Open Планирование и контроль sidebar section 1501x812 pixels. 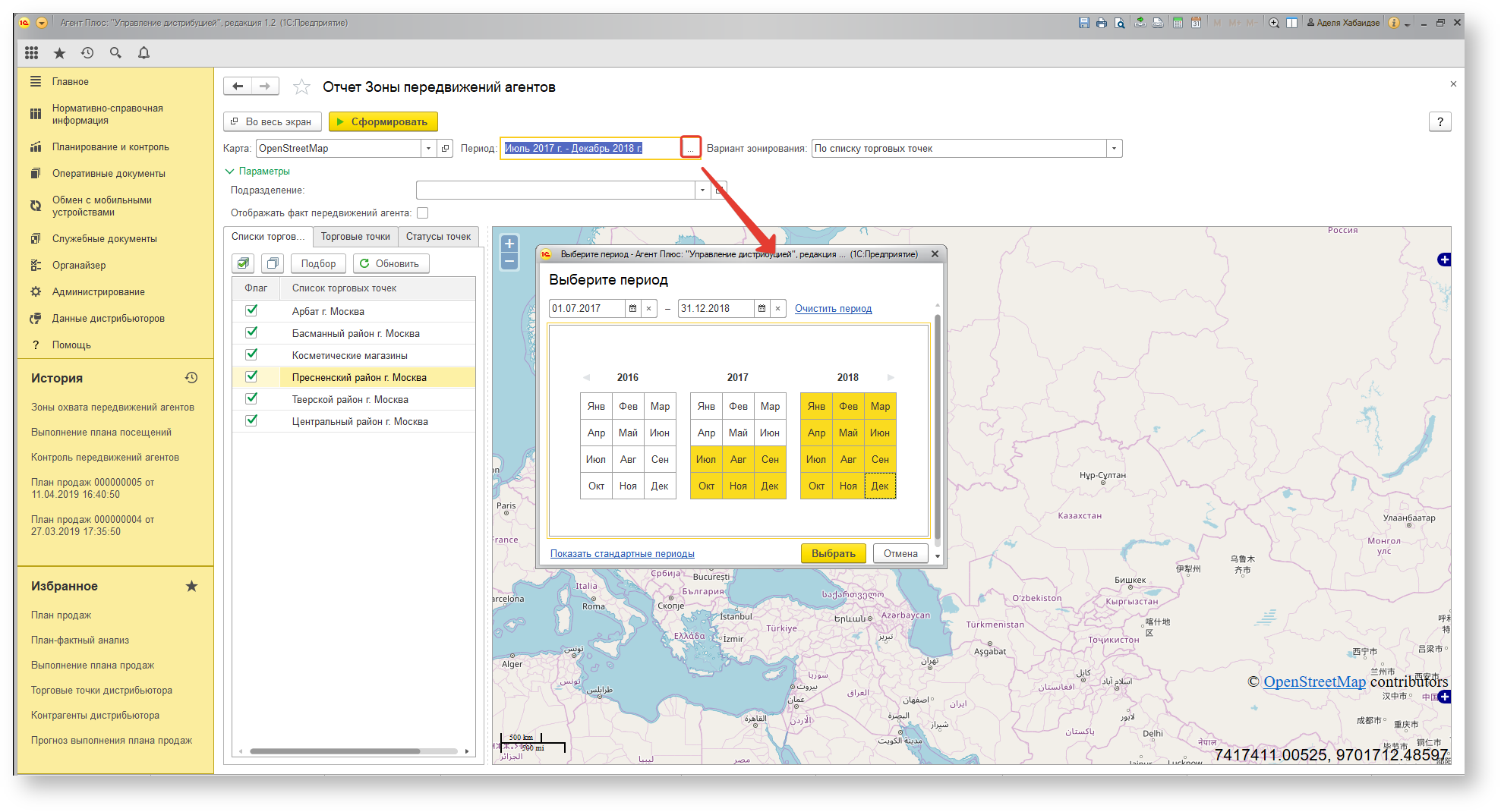click(x=111, y=147)
